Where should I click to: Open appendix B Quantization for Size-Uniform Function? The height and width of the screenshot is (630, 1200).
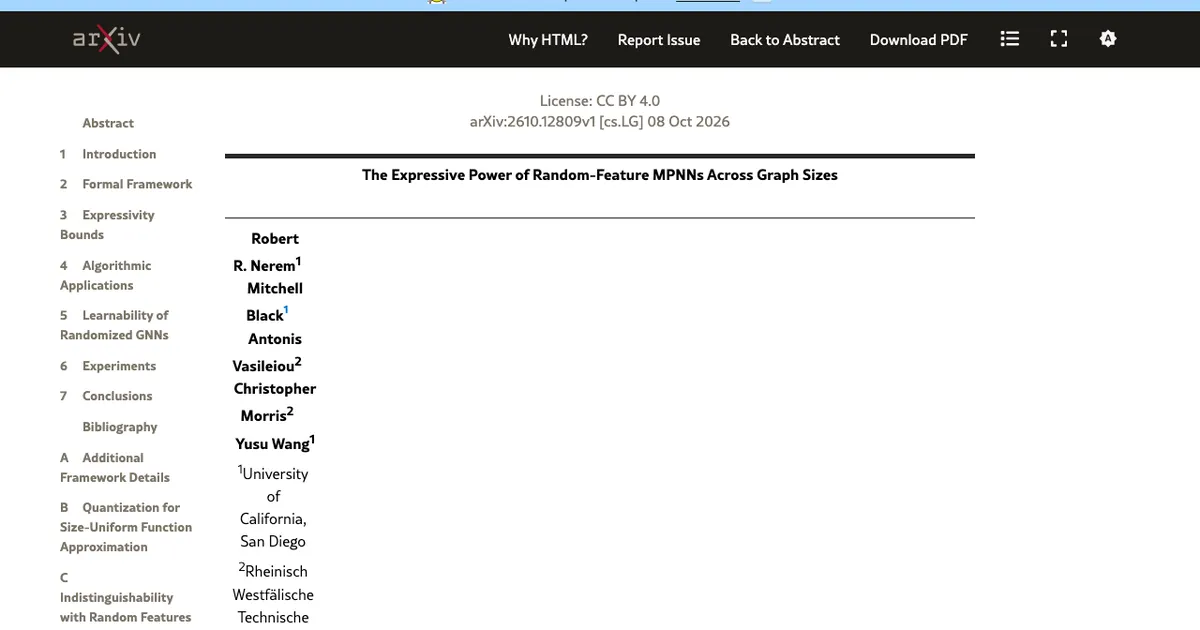tap(126, 527)
